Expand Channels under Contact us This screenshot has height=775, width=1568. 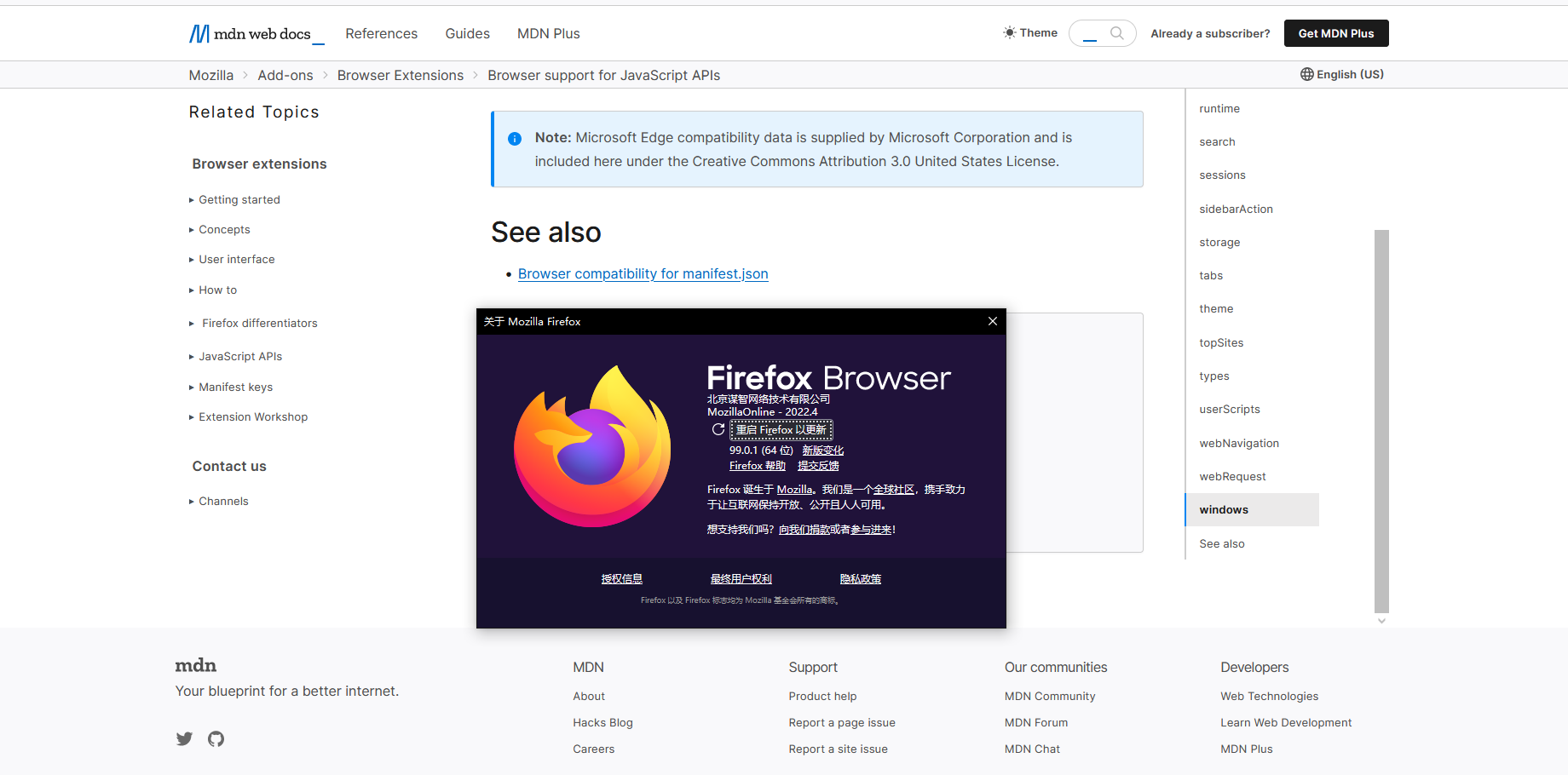pyautogui.click(x=219, y=502)
